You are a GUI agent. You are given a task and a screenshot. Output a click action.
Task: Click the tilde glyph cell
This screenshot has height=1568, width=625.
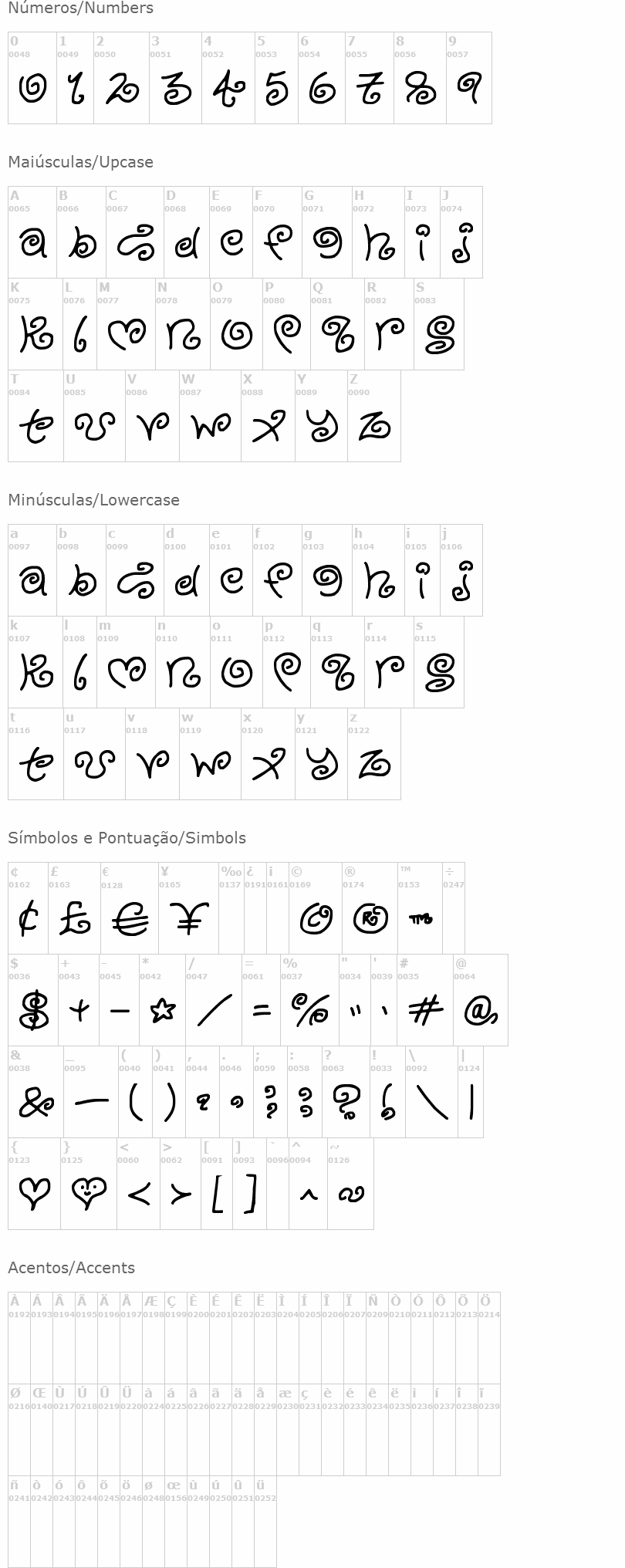click(x=351, y=1184)
